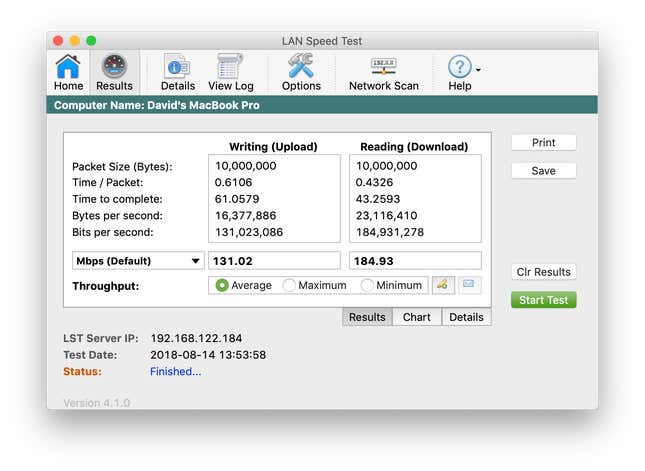This screenshot has height=471, width=645.
Task: Select the Minimum throughput radio button
Action: (x=367, y=285)
